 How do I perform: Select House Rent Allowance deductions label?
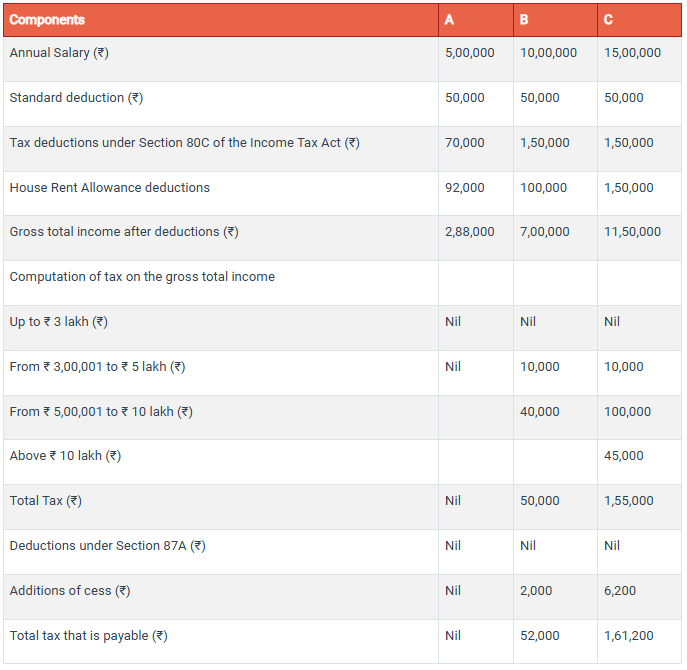pyautogui.click(x=109, y=188)
